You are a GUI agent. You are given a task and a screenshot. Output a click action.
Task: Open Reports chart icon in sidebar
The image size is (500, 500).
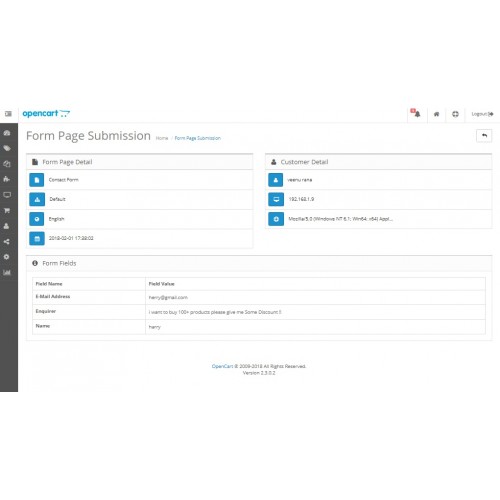pos(7,272)
